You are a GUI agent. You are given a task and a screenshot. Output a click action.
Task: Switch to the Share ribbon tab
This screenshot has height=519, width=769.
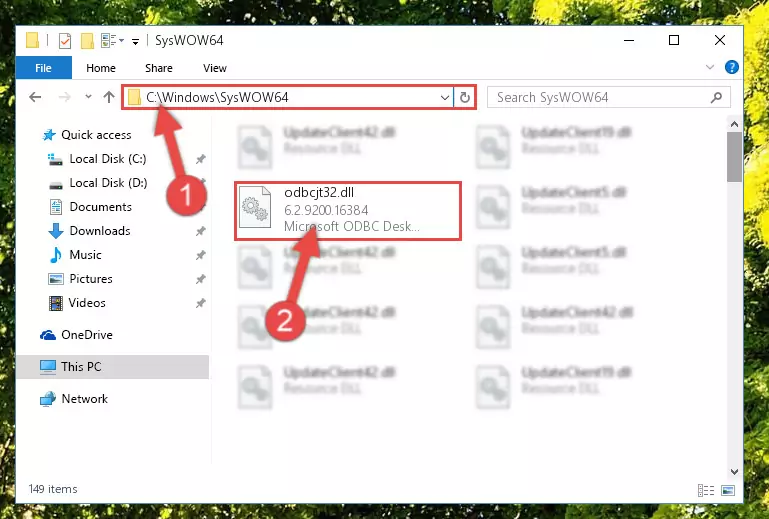click(x=158, y=68)
